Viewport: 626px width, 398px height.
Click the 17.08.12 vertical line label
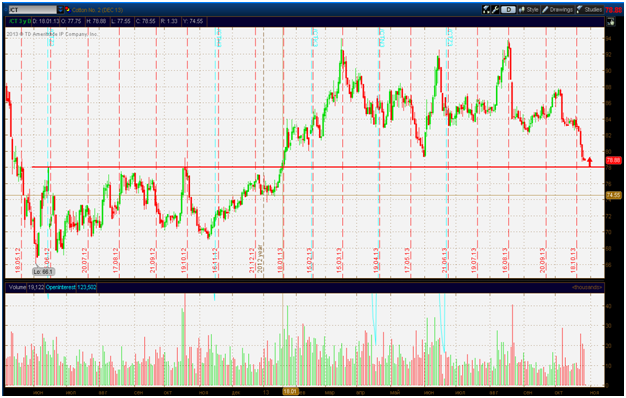point(116,261)
